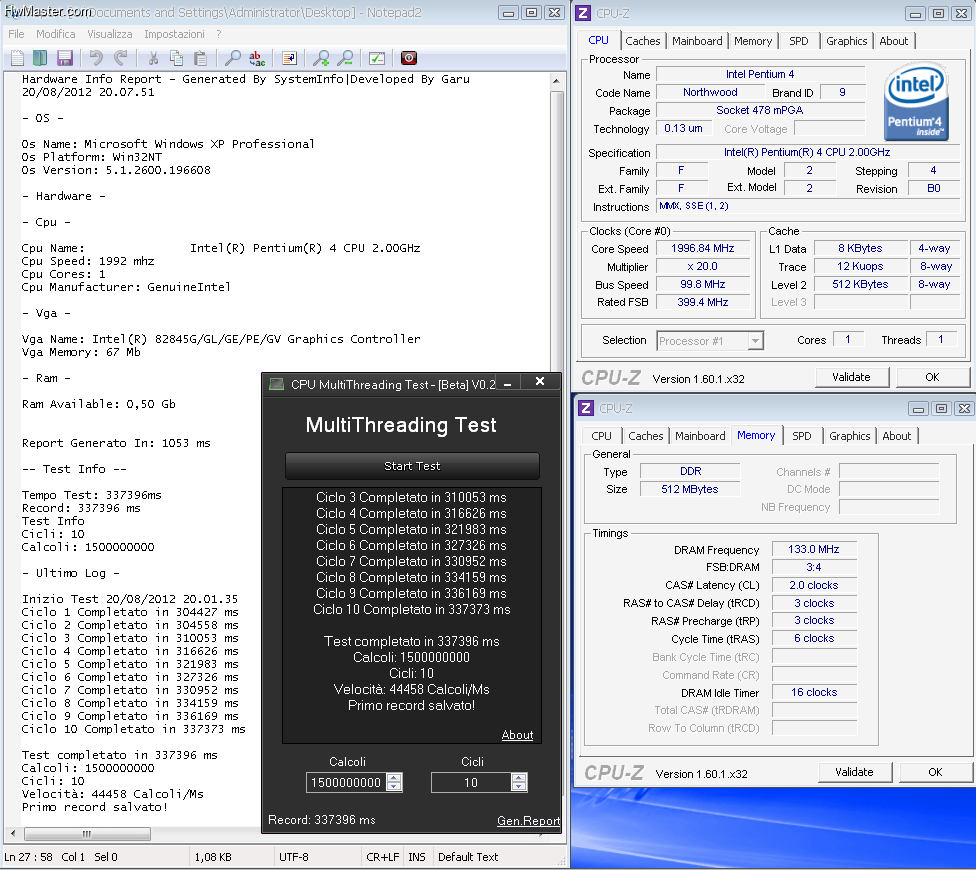The height and width of the screenshot is (870, 976).
Task: Open the ? help menu in Notepad2
Action: tap(218, 34)
